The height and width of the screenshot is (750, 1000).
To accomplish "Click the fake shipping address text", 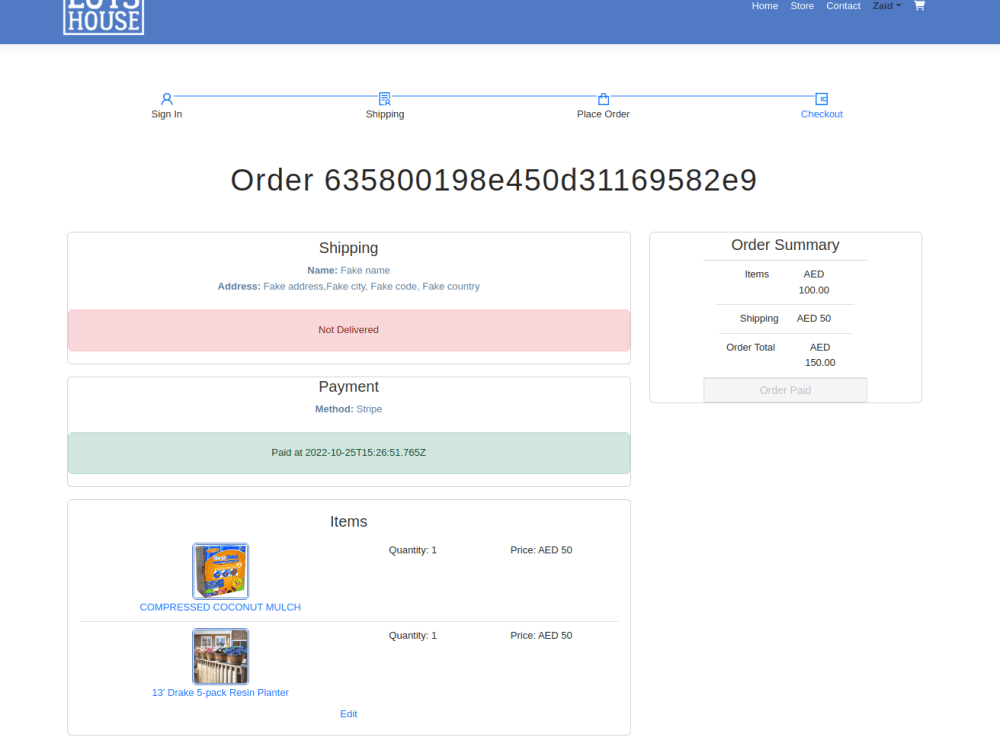I will (x=371, y=286).
